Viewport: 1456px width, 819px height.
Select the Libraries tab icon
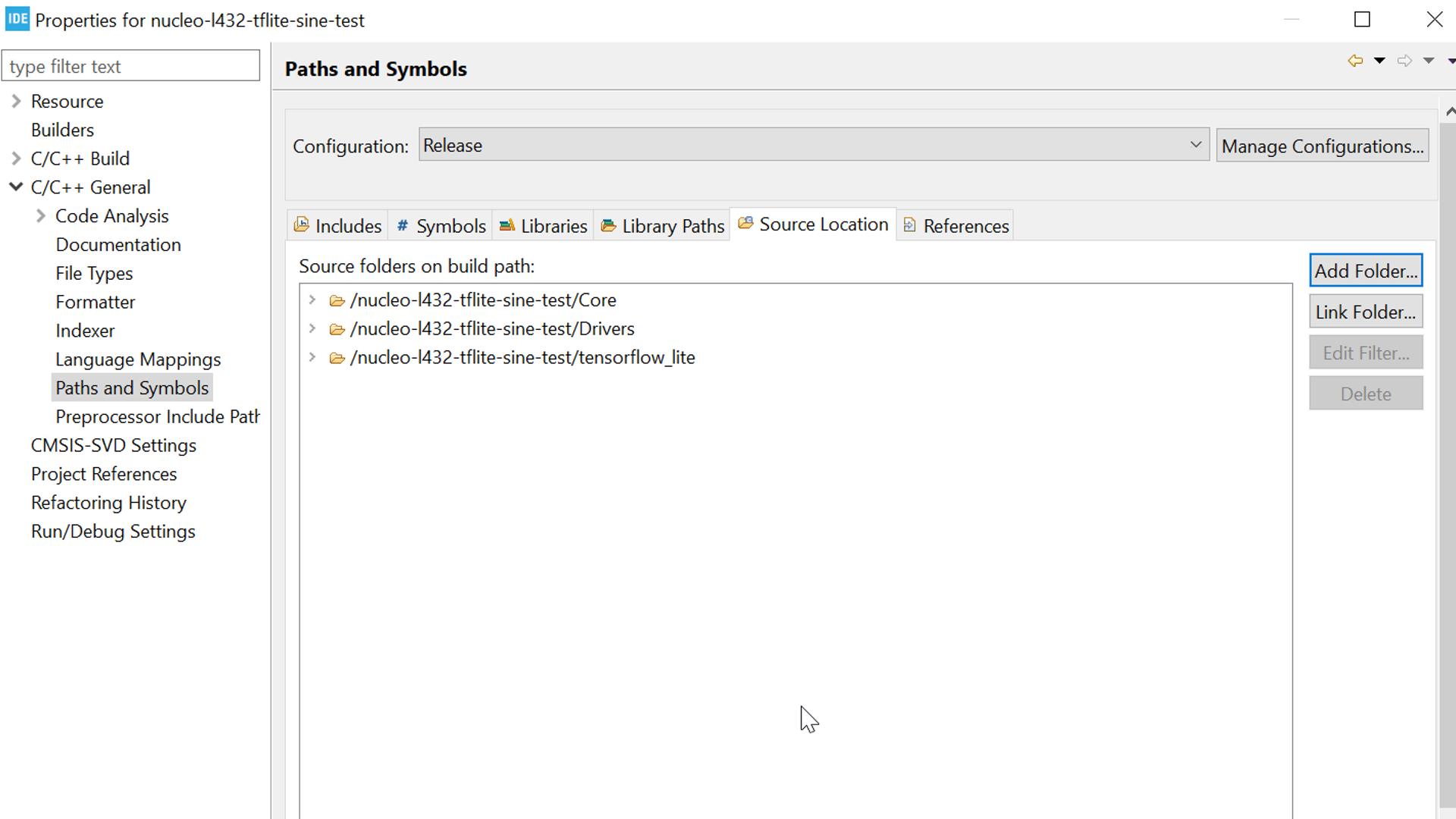click(x=507, y=225)
